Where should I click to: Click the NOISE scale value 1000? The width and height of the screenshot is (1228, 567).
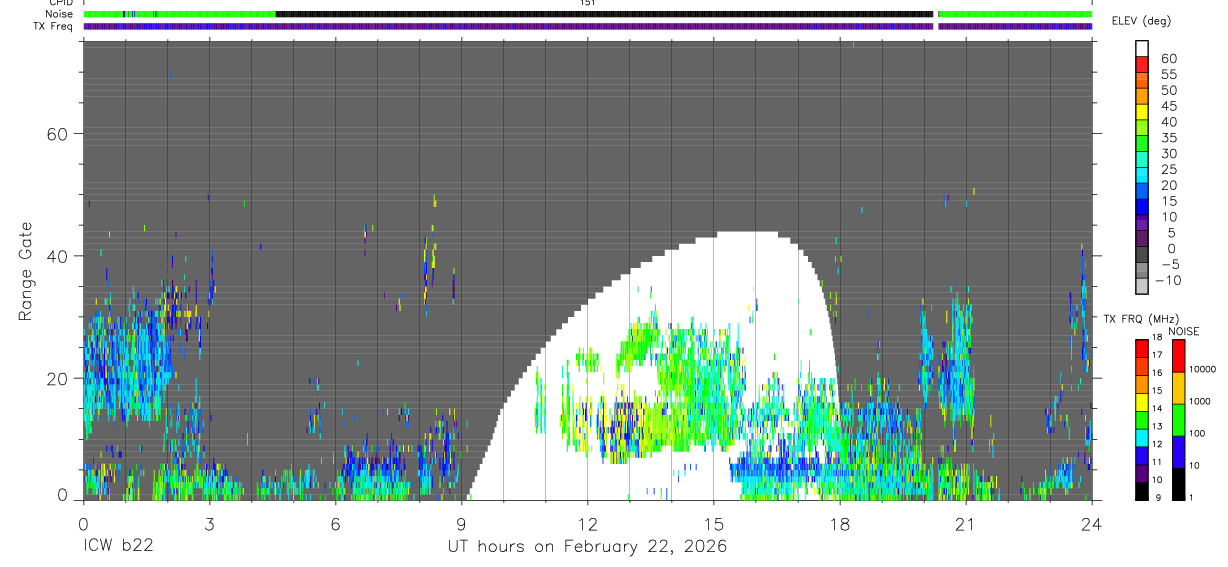pos(1201,401)
